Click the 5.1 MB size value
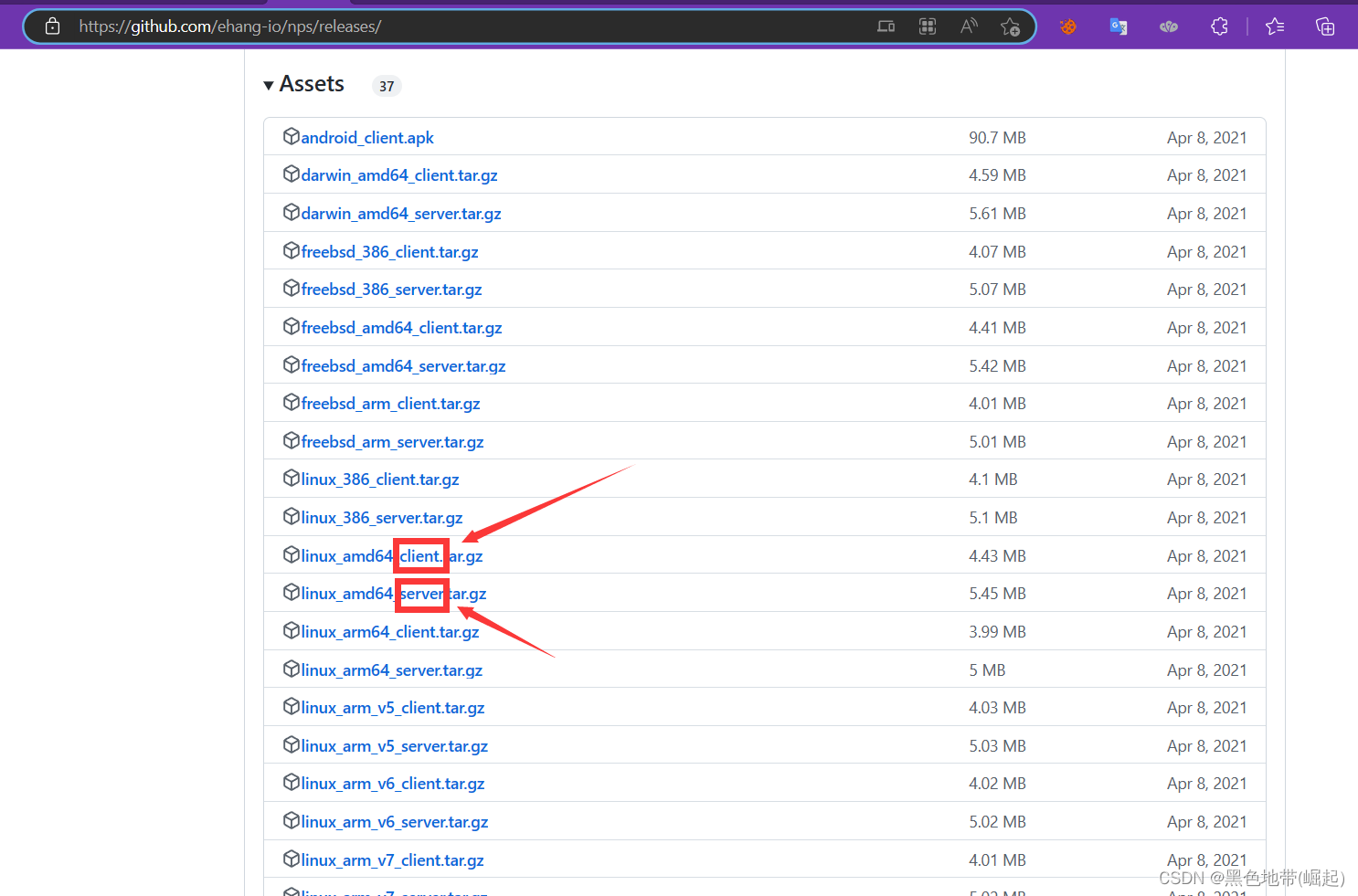This screenshot has width=1358, height=896. point(993,518)
